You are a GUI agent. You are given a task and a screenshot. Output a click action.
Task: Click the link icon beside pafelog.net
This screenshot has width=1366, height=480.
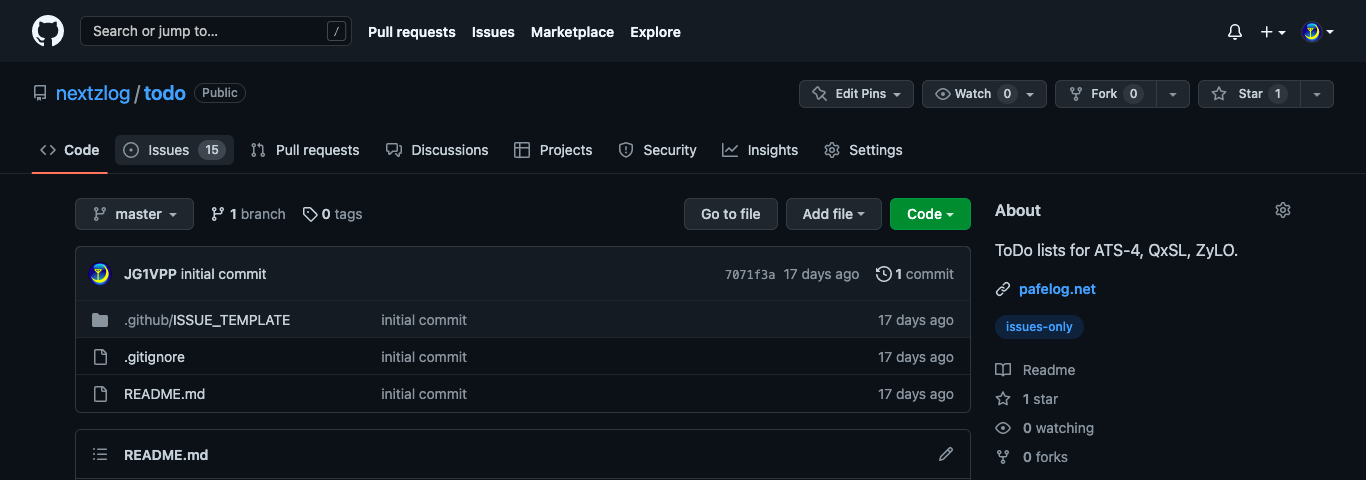tap(1003, 289)
